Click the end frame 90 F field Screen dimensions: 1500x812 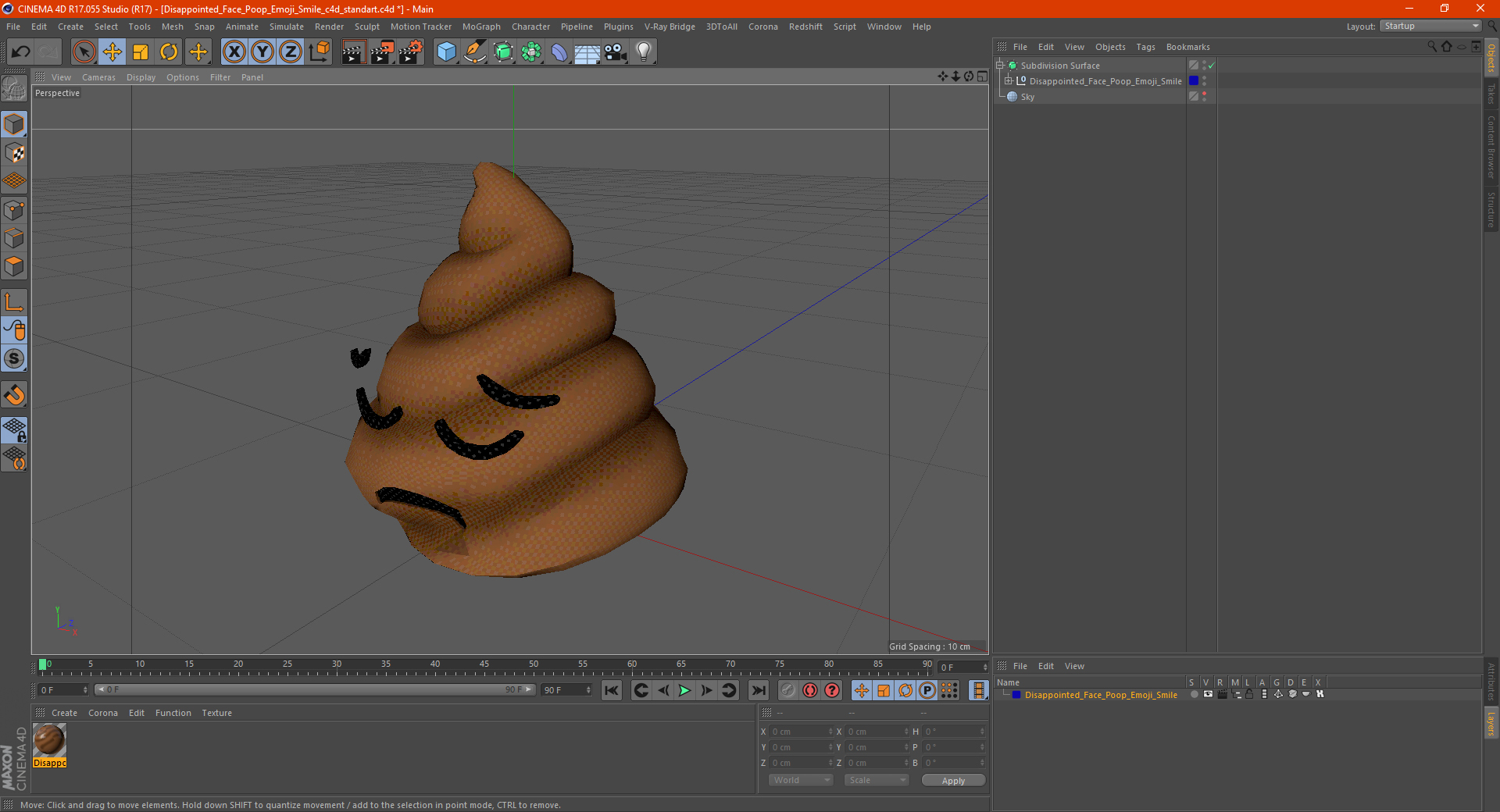(x=566, y=690)
